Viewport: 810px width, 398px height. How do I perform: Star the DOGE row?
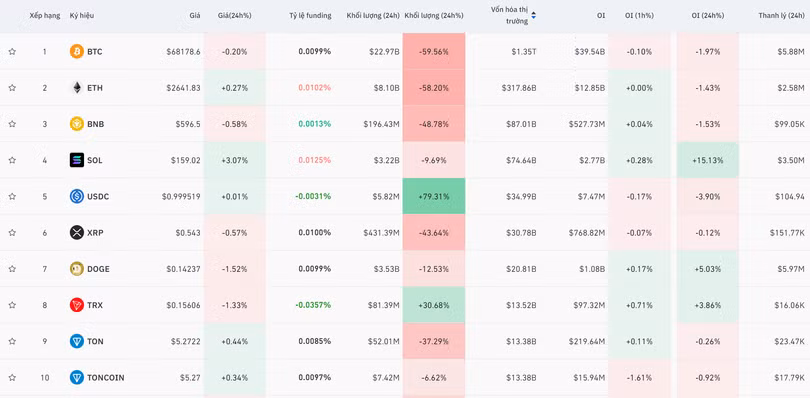coord(12,269)
